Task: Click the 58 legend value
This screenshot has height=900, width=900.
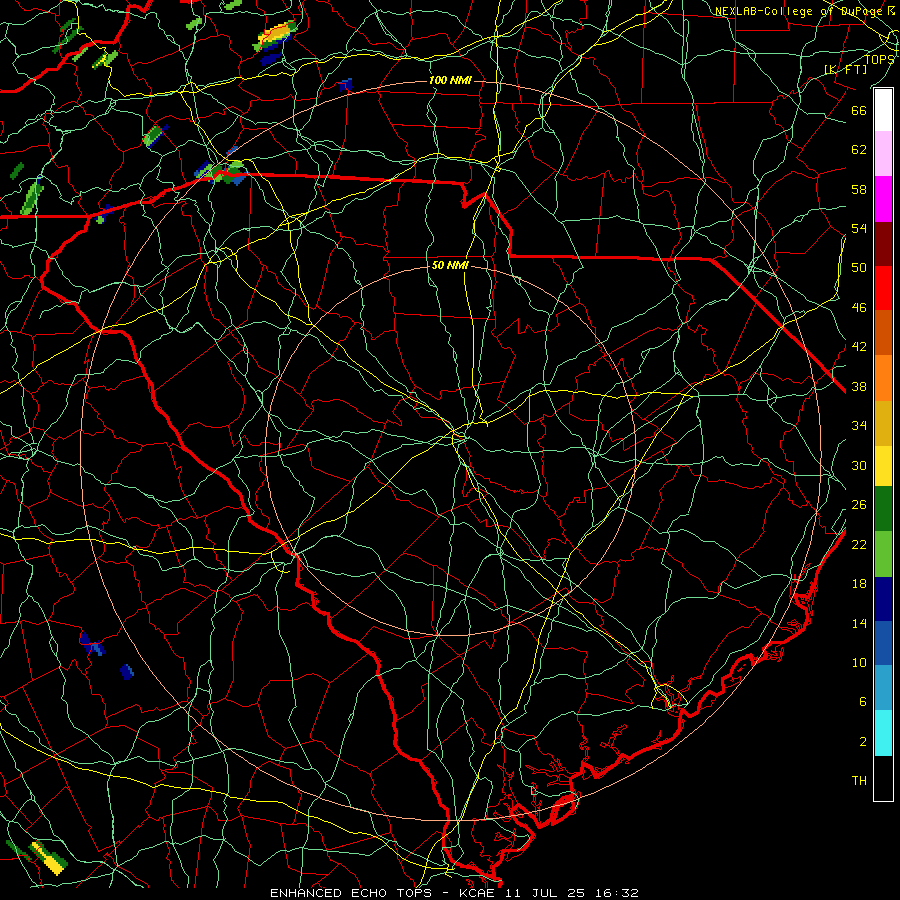Action: click(859, 189)
